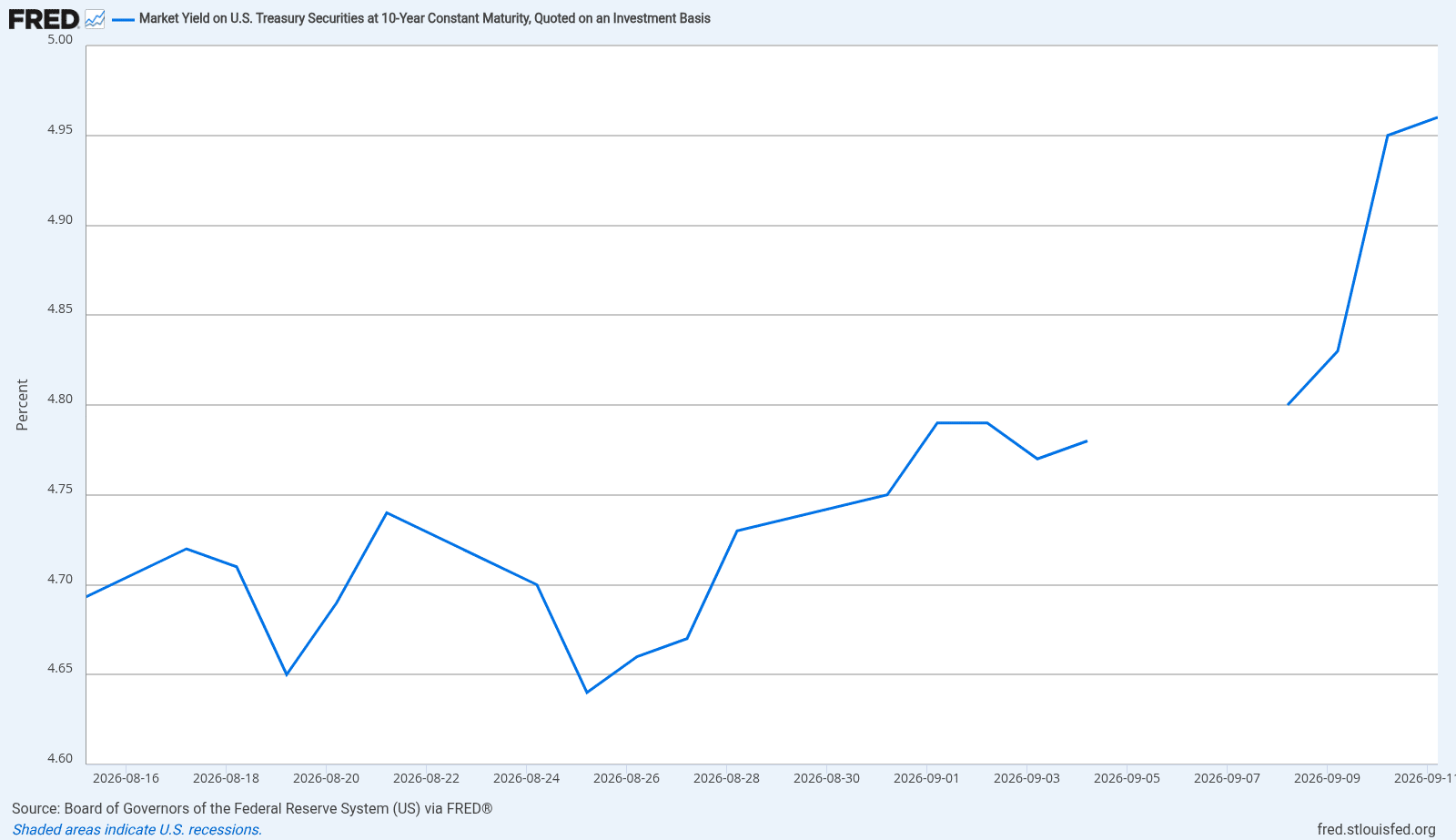1456x840 pixels.
Task: Click the blue legend line swatch
Action: pyautogui.click(x=123, y=19)
